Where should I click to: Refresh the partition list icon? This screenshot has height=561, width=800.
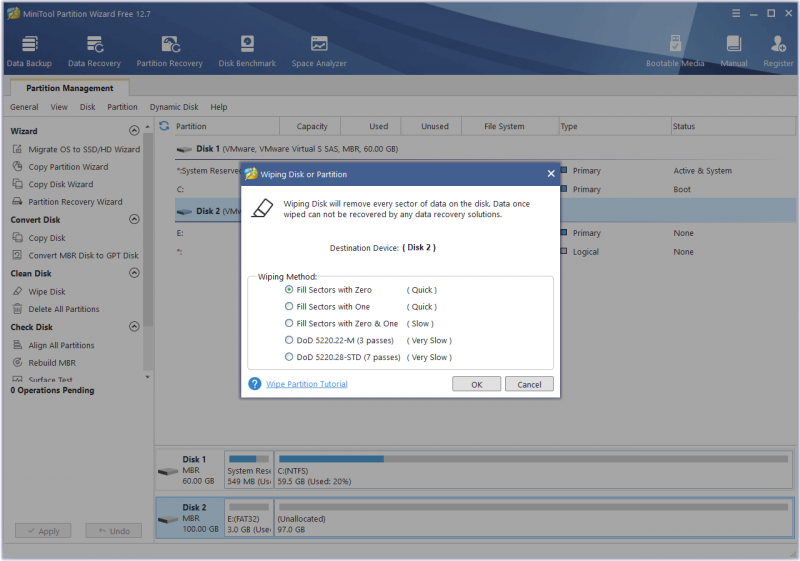[x=164, y=125]
